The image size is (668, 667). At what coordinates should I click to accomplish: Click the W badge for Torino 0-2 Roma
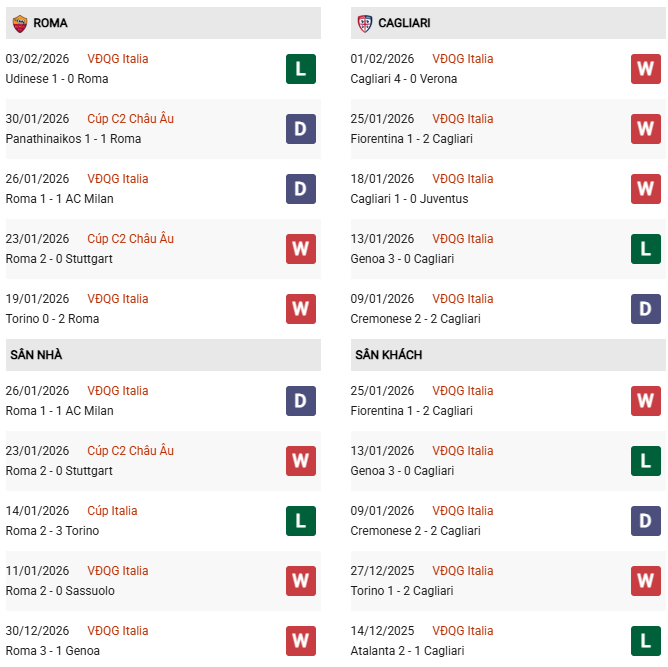pos(301,309)
